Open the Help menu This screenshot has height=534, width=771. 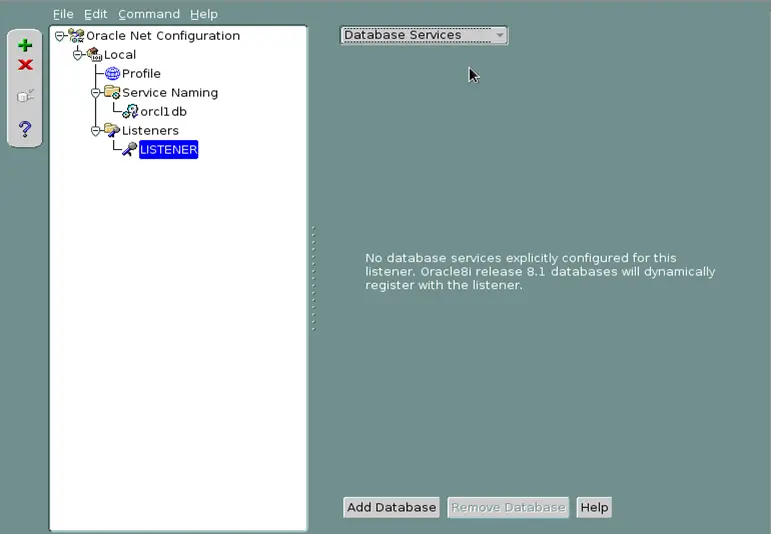204,14
